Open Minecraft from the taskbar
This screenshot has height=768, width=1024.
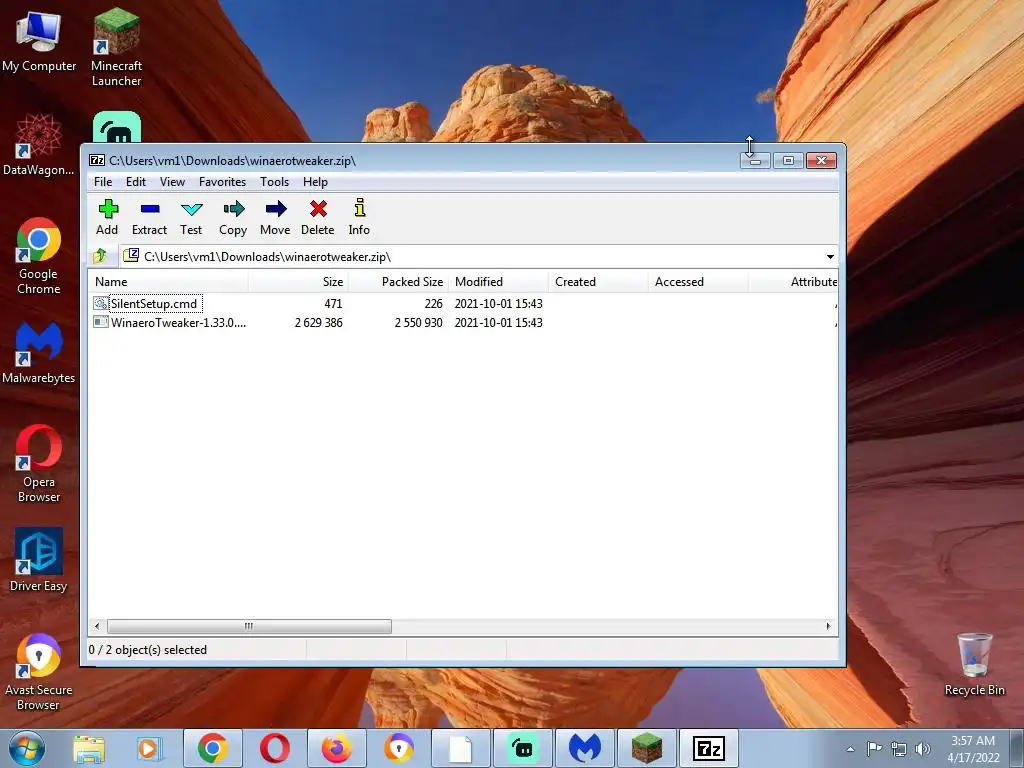(x=647, y=748)
